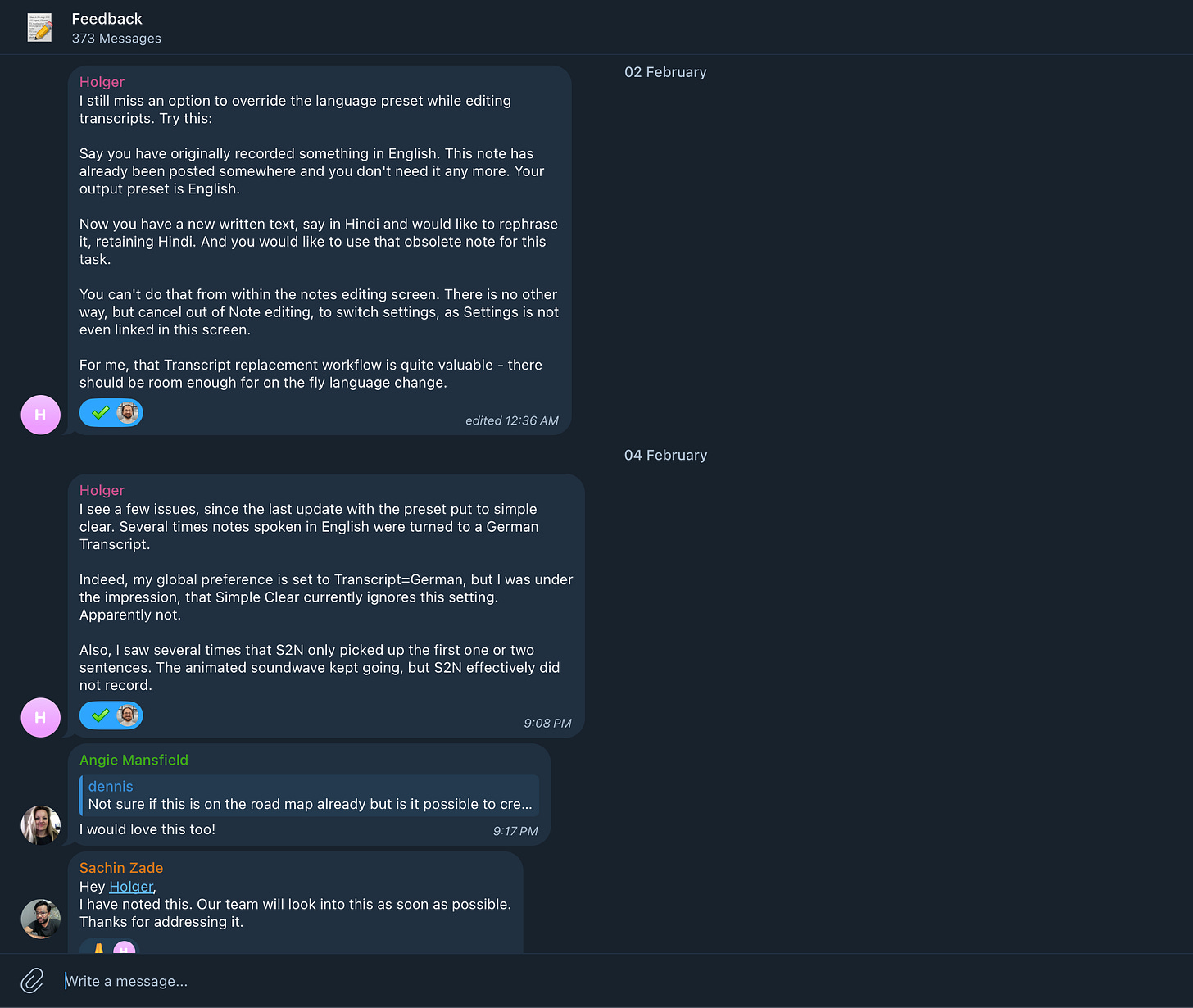Viewport: 1193px width, 1008px height.
Task: Toggle the reaction under Sachin Zade's message
Action: 110,947
